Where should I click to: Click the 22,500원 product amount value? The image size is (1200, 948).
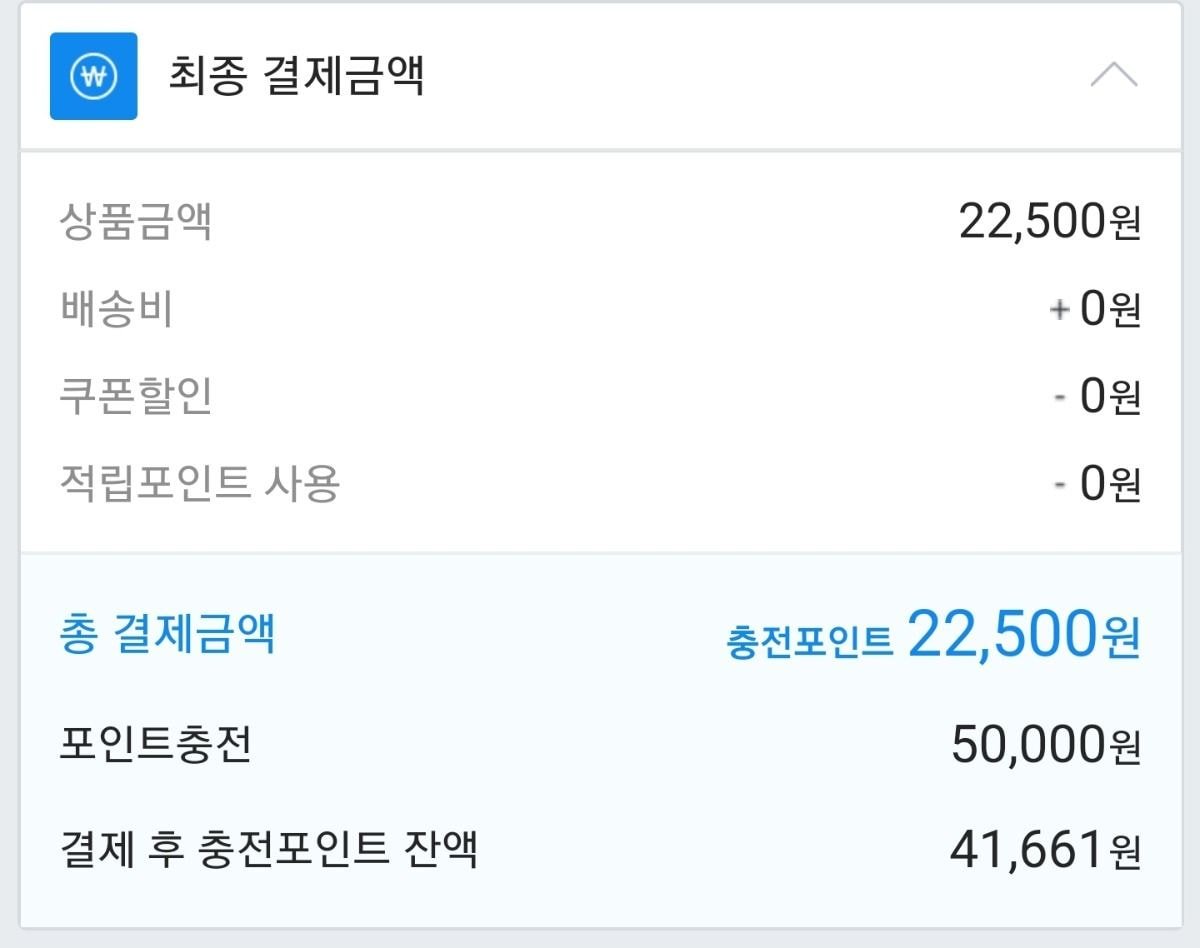pos(1049,221)
